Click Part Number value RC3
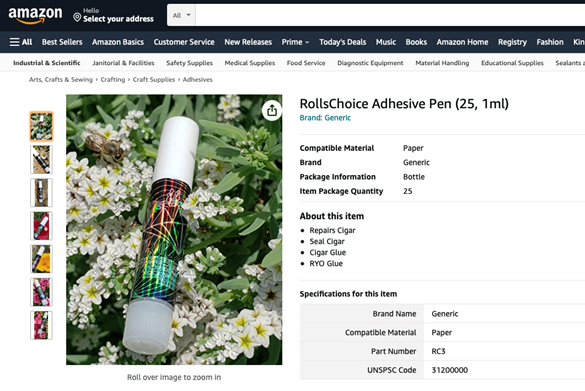 (x=438, y=351)
